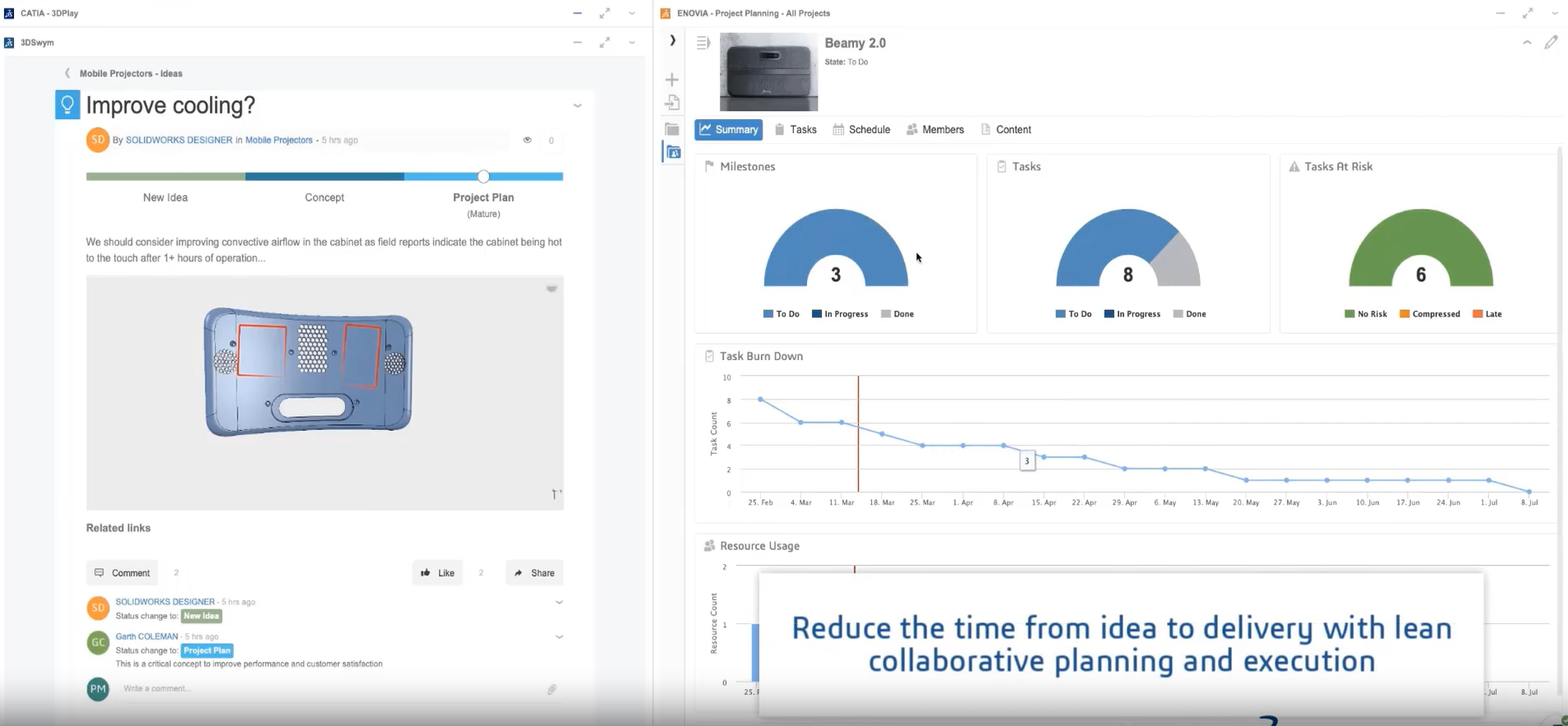Toggle the Done legend in Tasks chart

pos(1189,314)
